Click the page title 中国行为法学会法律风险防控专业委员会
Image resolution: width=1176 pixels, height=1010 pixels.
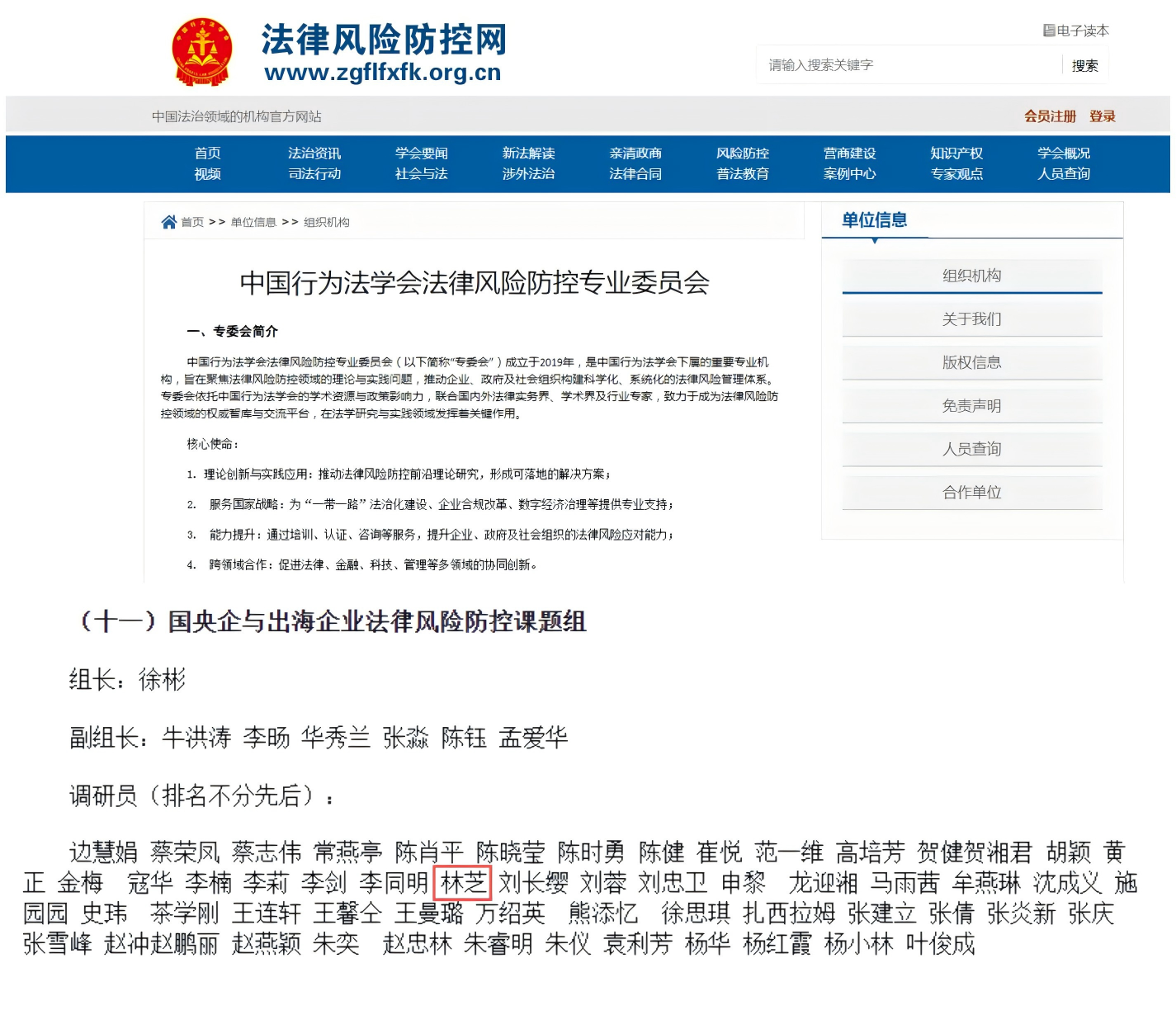(x=475, y=283)
